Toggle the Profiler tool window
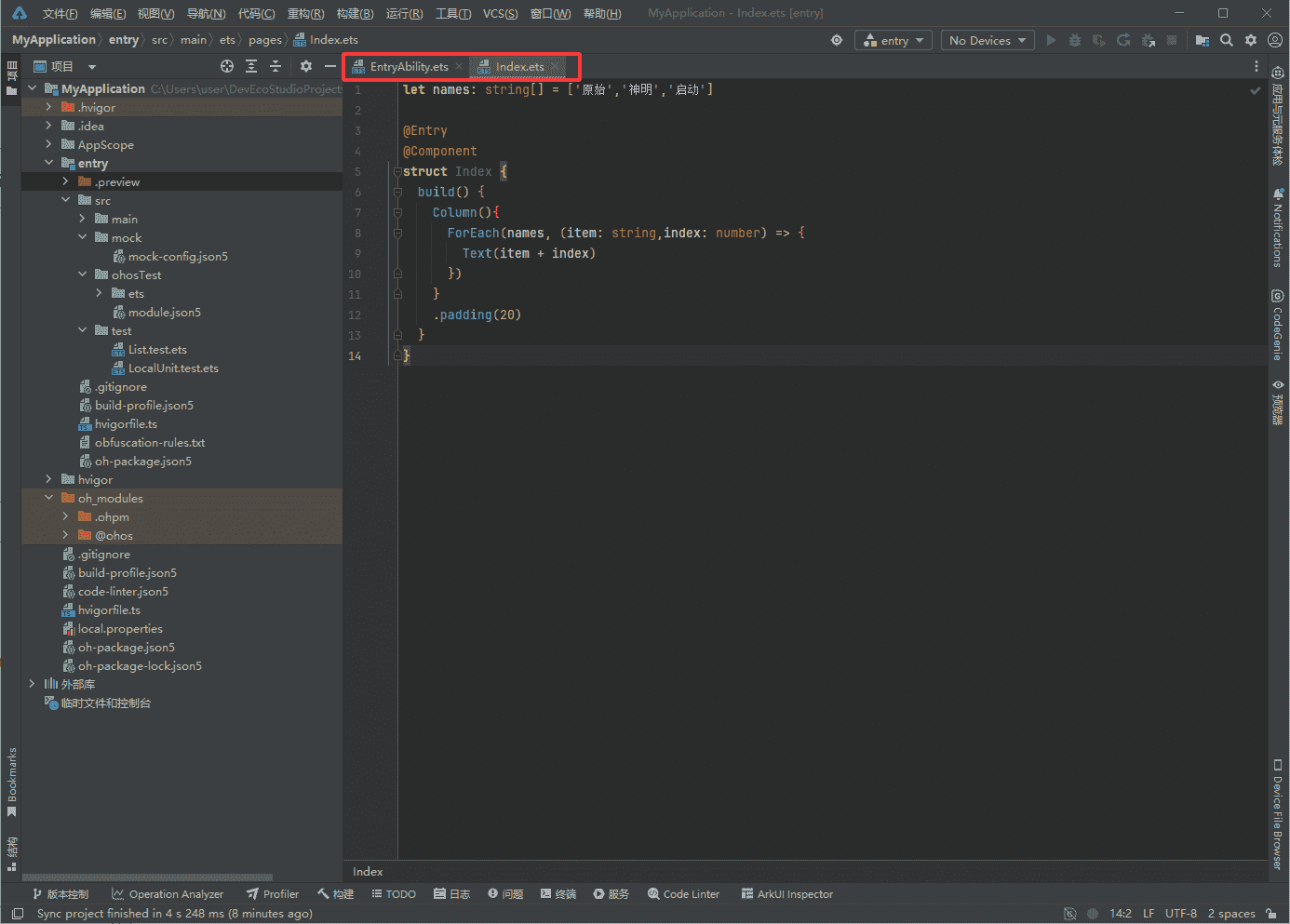 click(x=273, y=894)
